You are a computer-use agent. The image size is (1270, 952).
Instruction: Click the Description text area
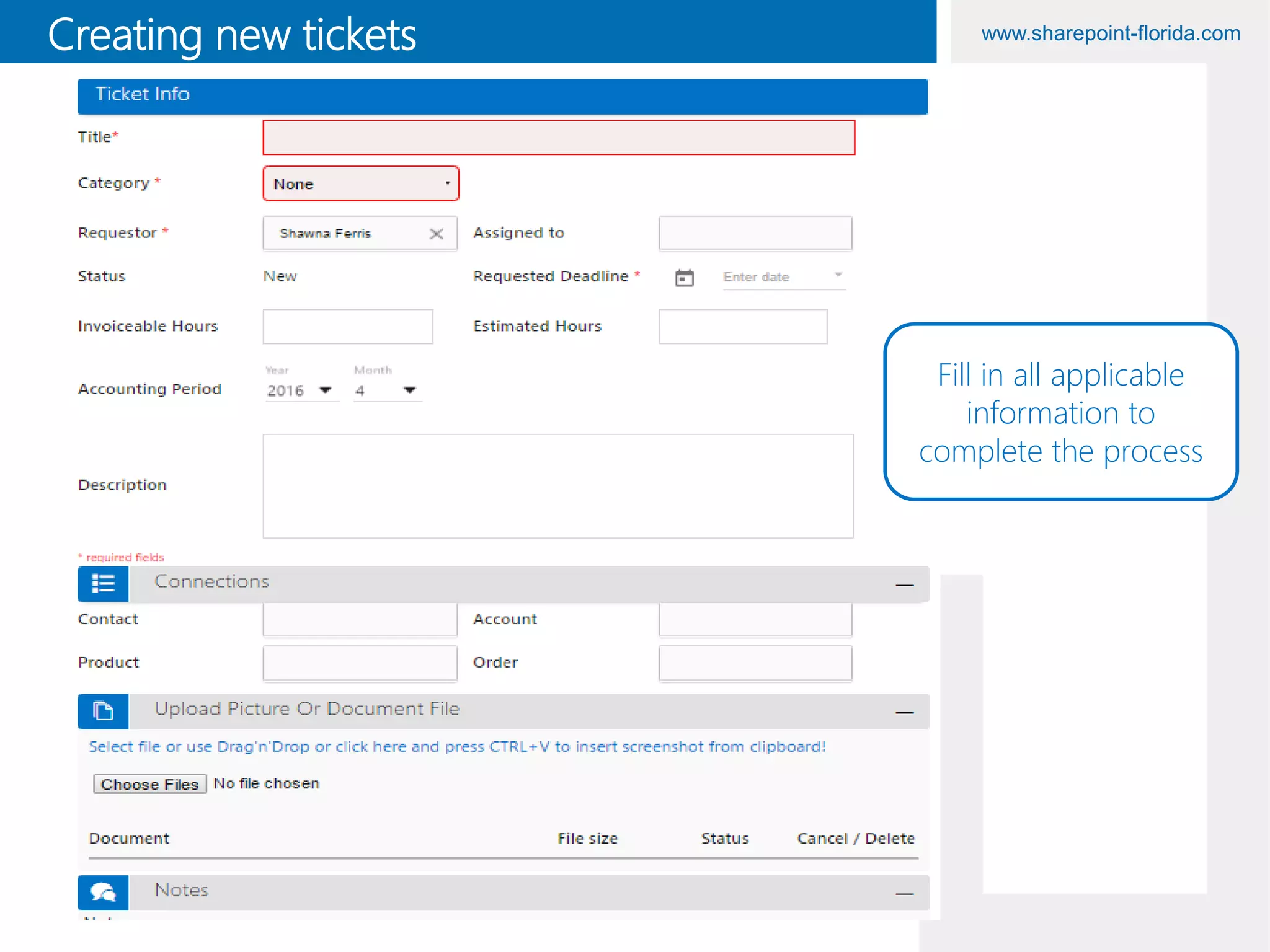558,486
